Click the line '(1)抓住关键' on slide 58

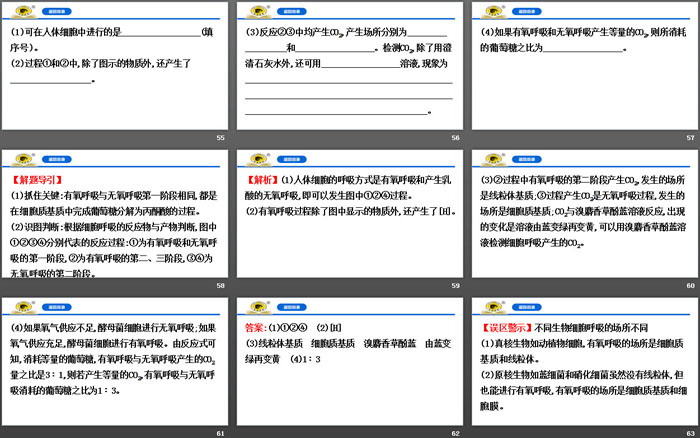[114, 196]
